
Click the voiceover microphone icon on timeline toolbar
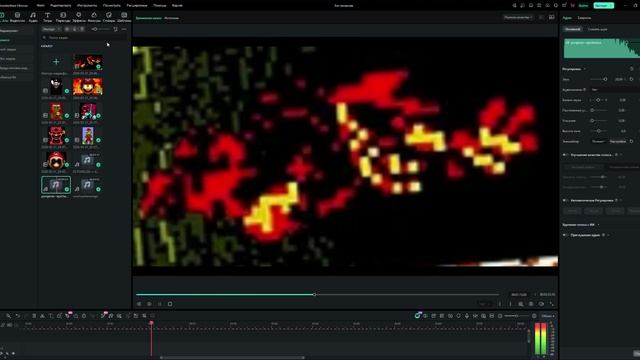467,316
